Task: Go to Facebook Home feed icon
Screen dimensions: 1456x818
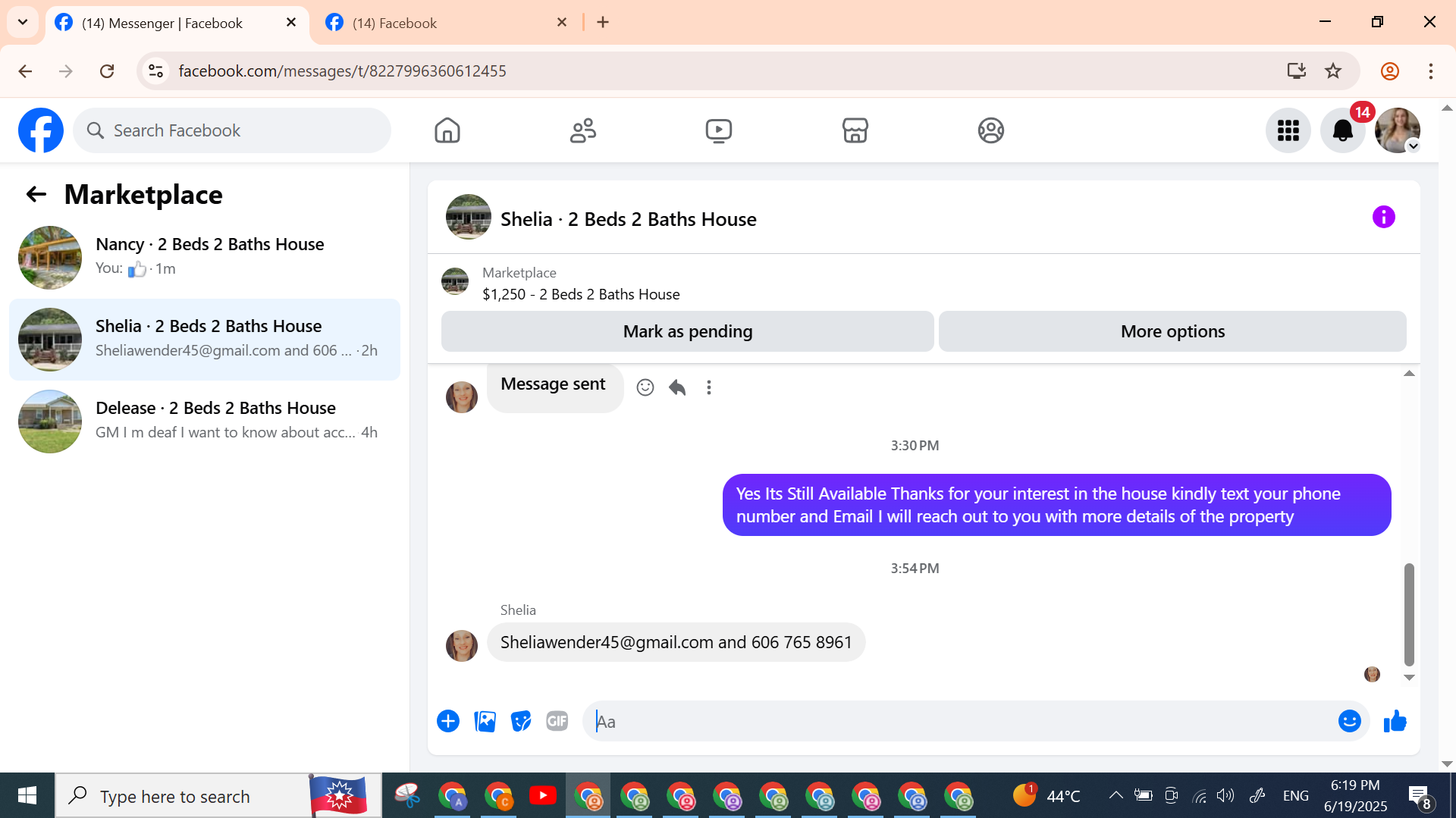Action: pos(447,130)
